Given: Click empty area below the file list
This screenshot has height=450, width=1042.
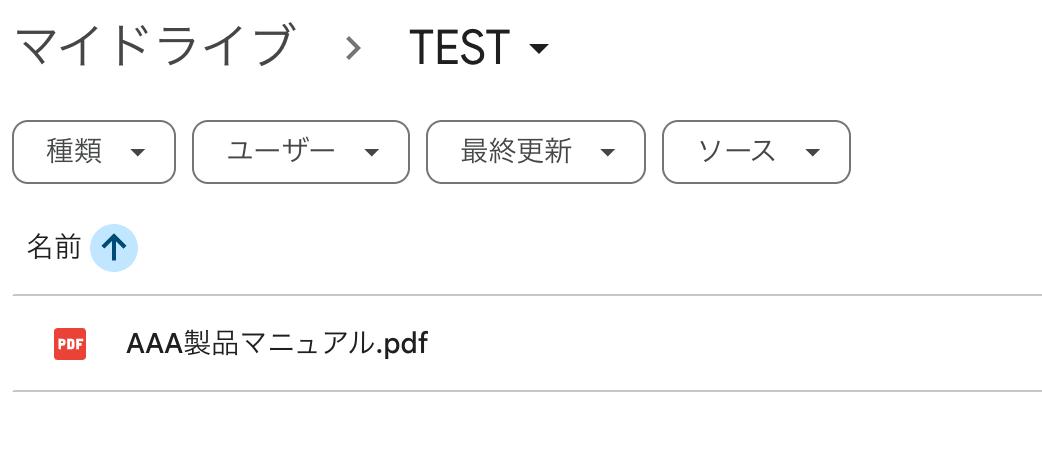Looking at the screenshot, I should pos(520,422).
